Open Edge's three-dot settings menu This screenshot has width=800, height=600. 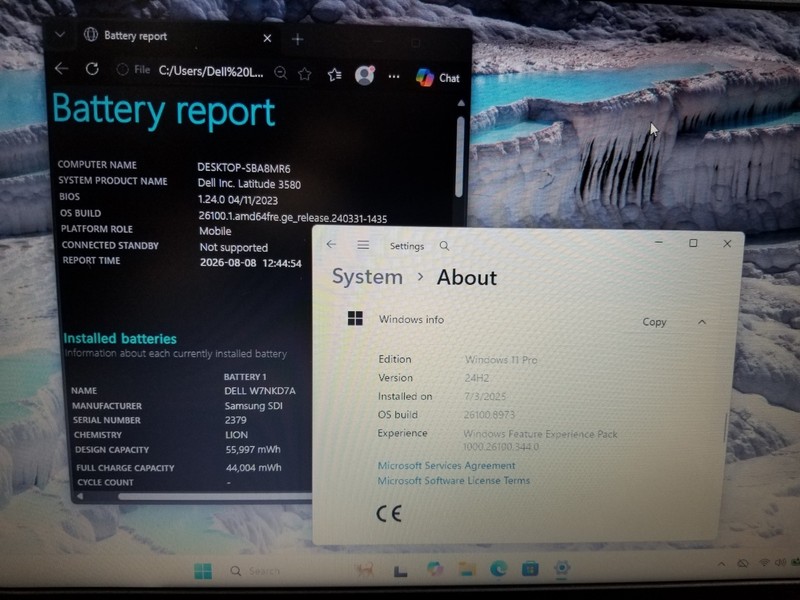click(x=394, y=77)
